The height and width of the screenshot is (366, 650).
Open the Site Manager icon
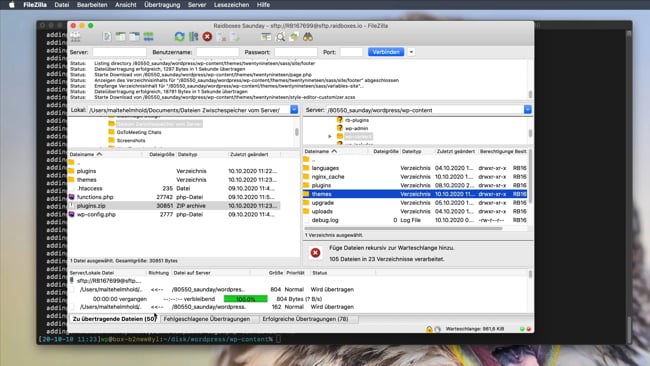click(75, 37)
